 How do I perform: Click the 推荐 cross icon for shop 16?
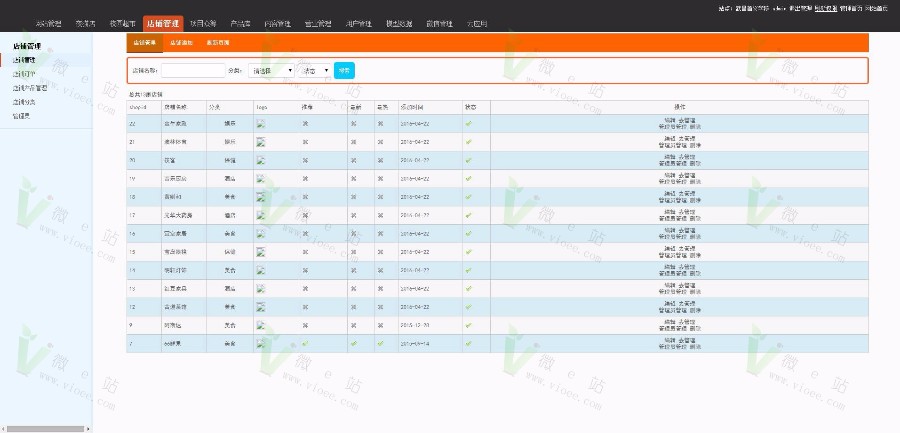pyautogui.click(x=305, y=234)
